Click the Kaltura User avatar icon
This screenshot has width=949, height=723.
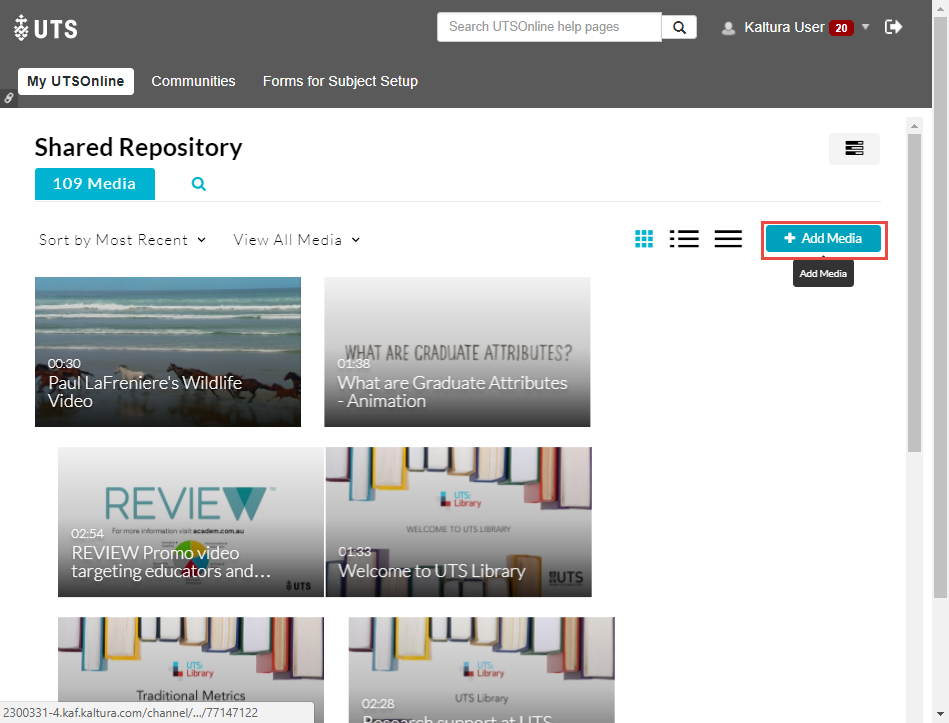729,28
